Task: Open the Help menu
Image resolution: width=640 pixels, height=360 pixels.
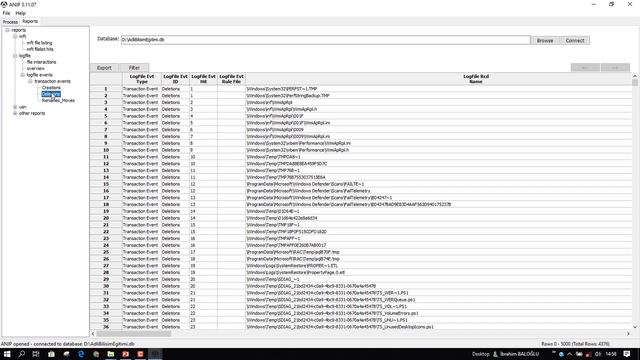Action: point(20,13)
